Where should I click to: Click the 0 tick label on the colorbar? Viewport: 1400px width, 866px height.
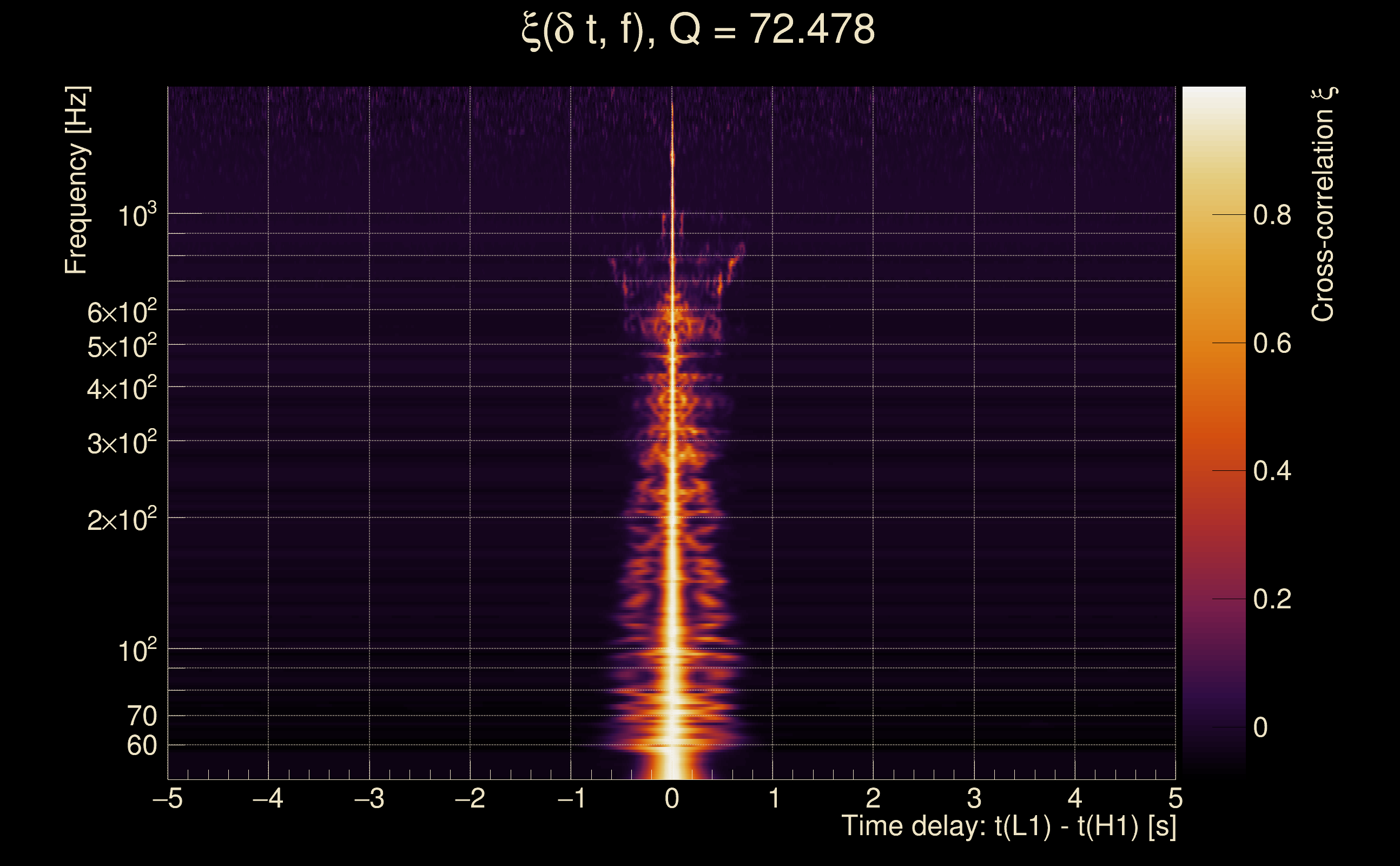click(1260, 728)
